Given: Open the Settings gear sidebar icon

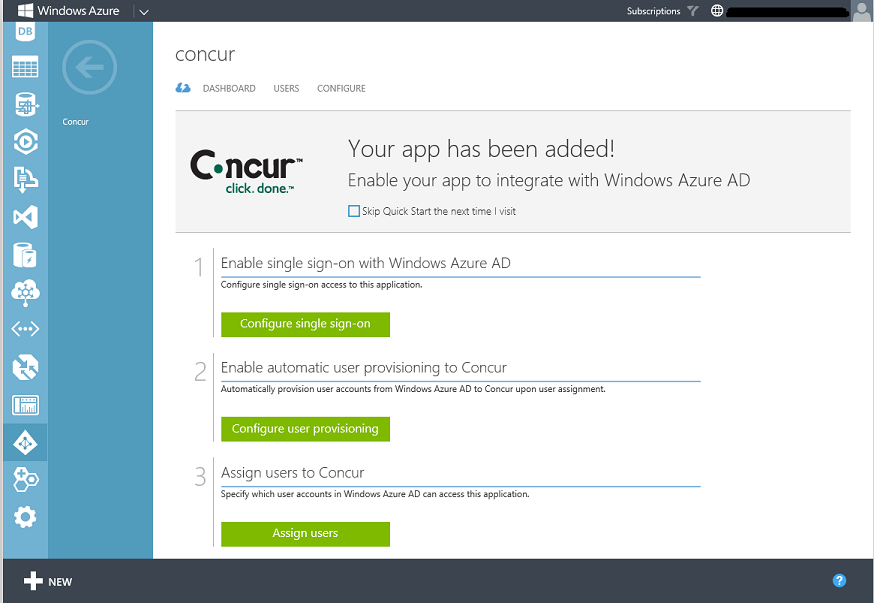Looking at the screenshot, I should point(25,517).
